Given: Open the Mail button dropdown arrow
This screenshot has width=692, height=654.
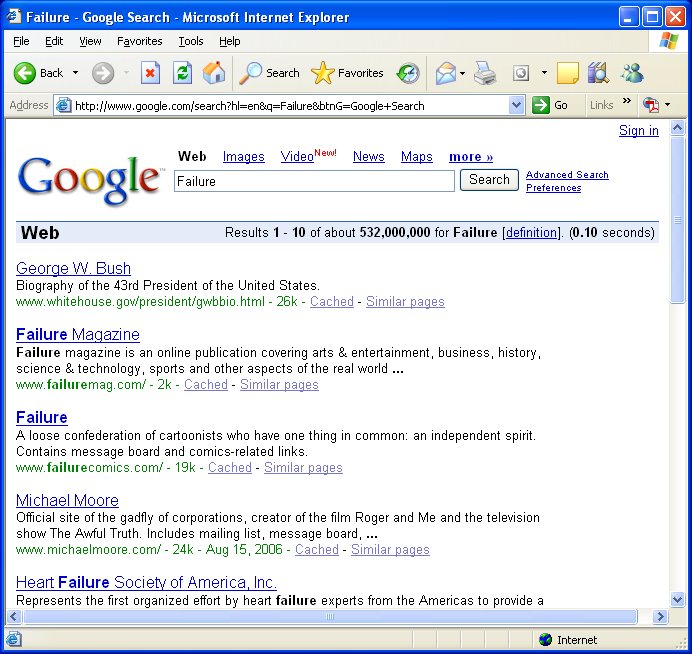Looking at the screenshot, I should click(x=463, y=73).
